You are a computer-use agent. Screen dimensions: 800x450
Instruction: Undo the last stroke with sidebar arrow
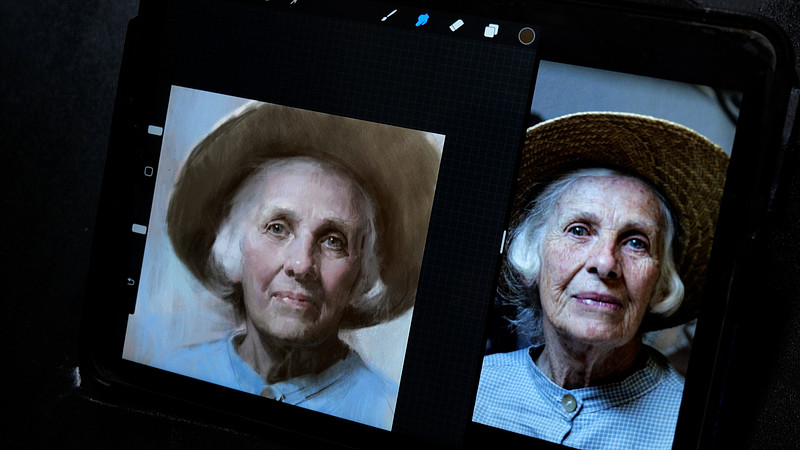[131, 281]
